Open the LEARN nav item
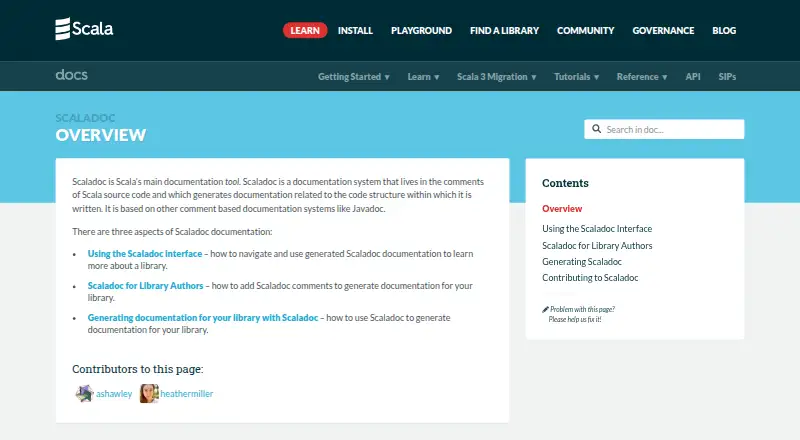800x440 pixels. 305,31
